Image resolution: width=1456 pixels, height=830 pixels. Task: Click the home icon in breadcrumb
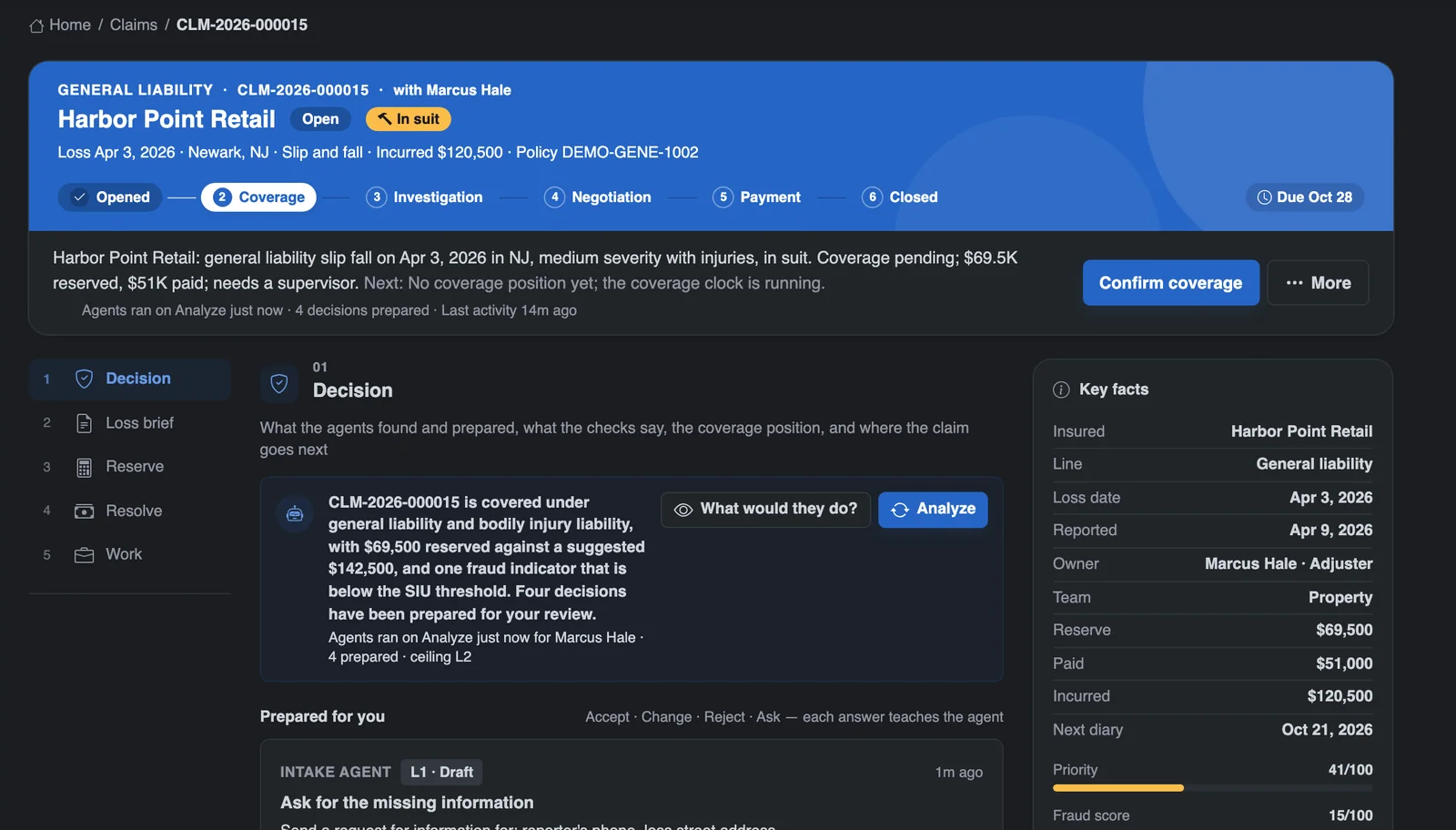pos(36,25)
